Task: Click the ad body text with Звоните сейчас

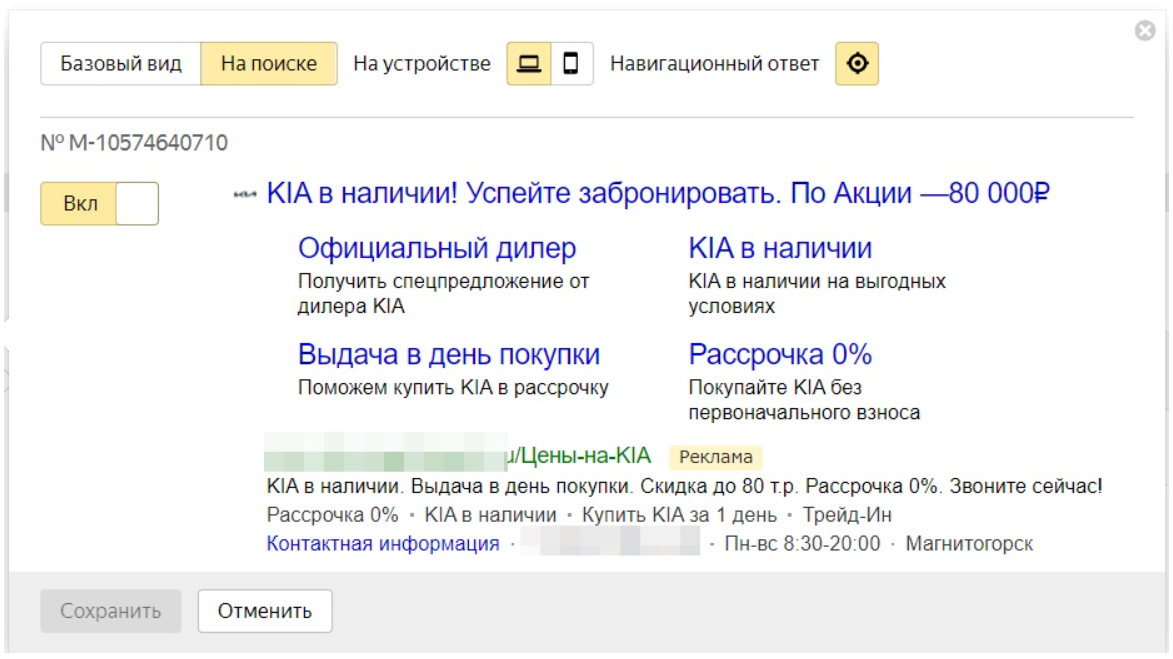Action: pyautogui.click(x=684, y=486)
